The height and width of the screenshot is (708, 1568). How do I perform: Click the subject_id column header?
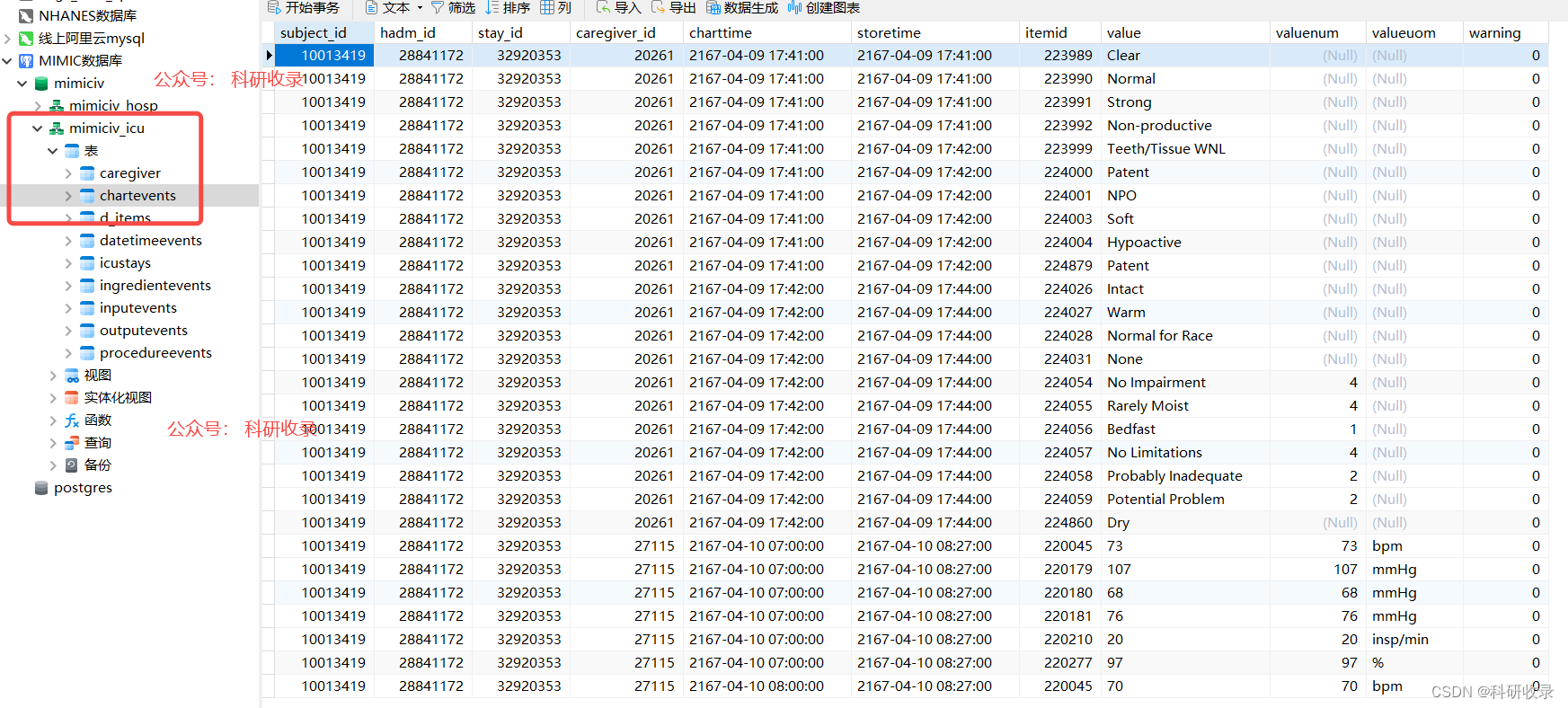[323, 32]
